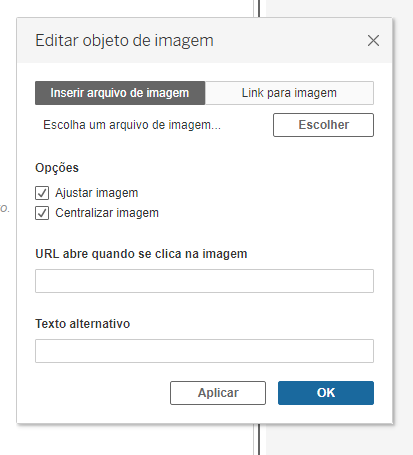Click the Escolher button to browse files

[x=323, y=125]
